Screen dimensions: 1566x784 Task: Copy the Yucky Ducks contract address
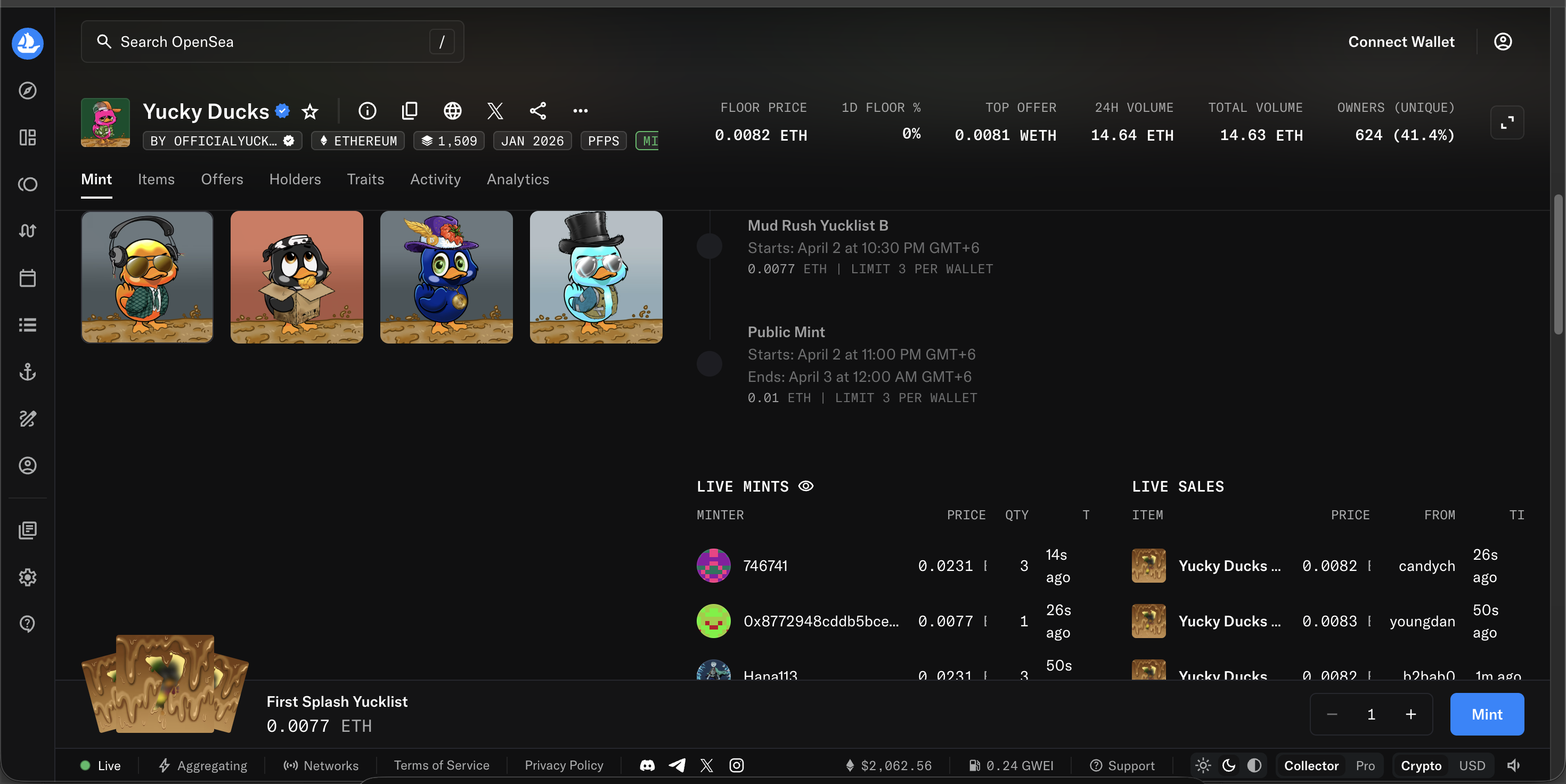[x=410, y=111]
